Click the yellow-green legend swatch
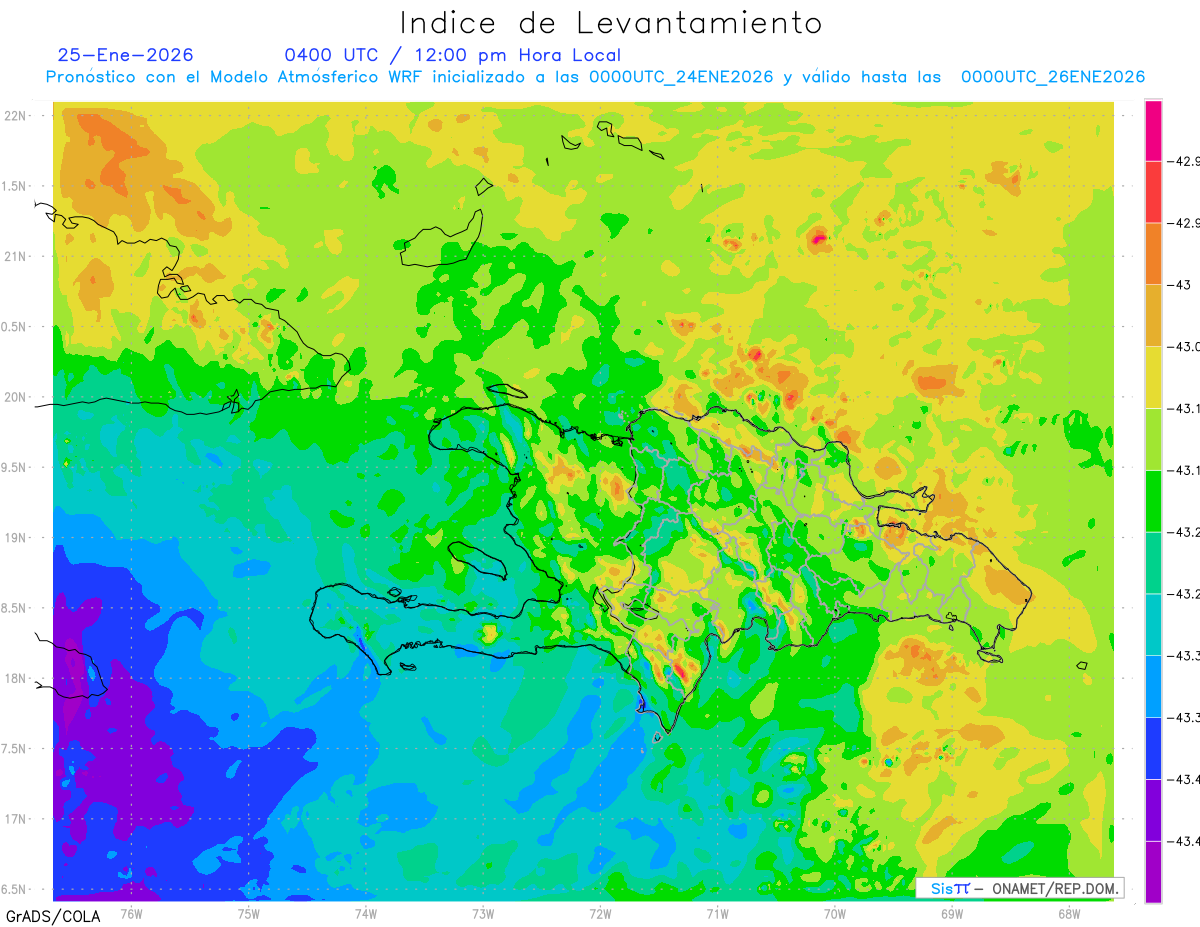Image resolution: width=1200 pixels, height=927 pixels. tap(1153, 439)
